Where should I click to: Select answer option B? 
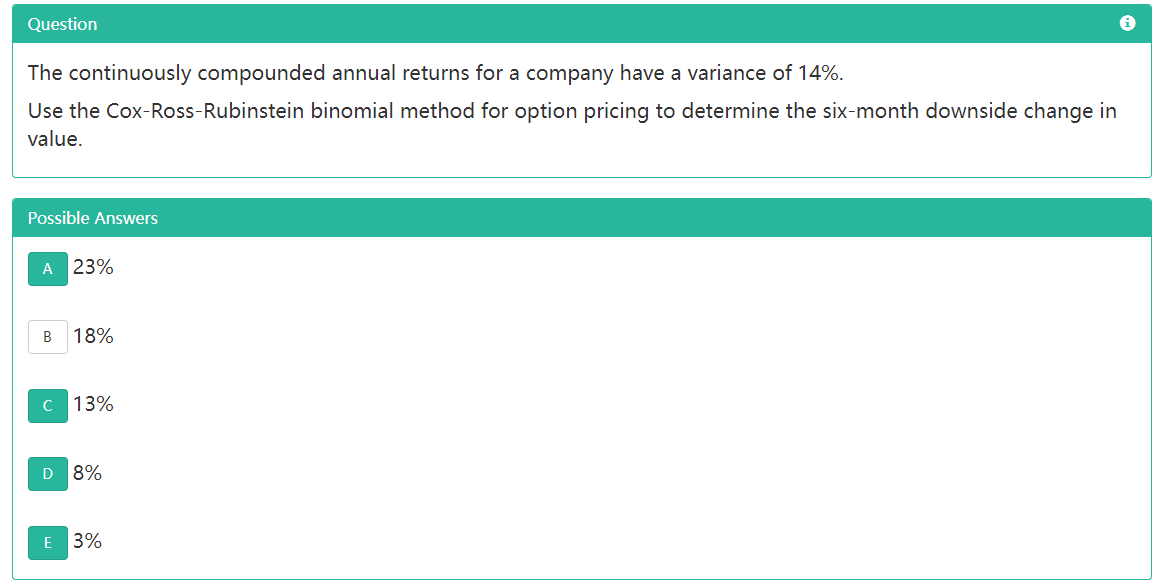pos(47,337)
